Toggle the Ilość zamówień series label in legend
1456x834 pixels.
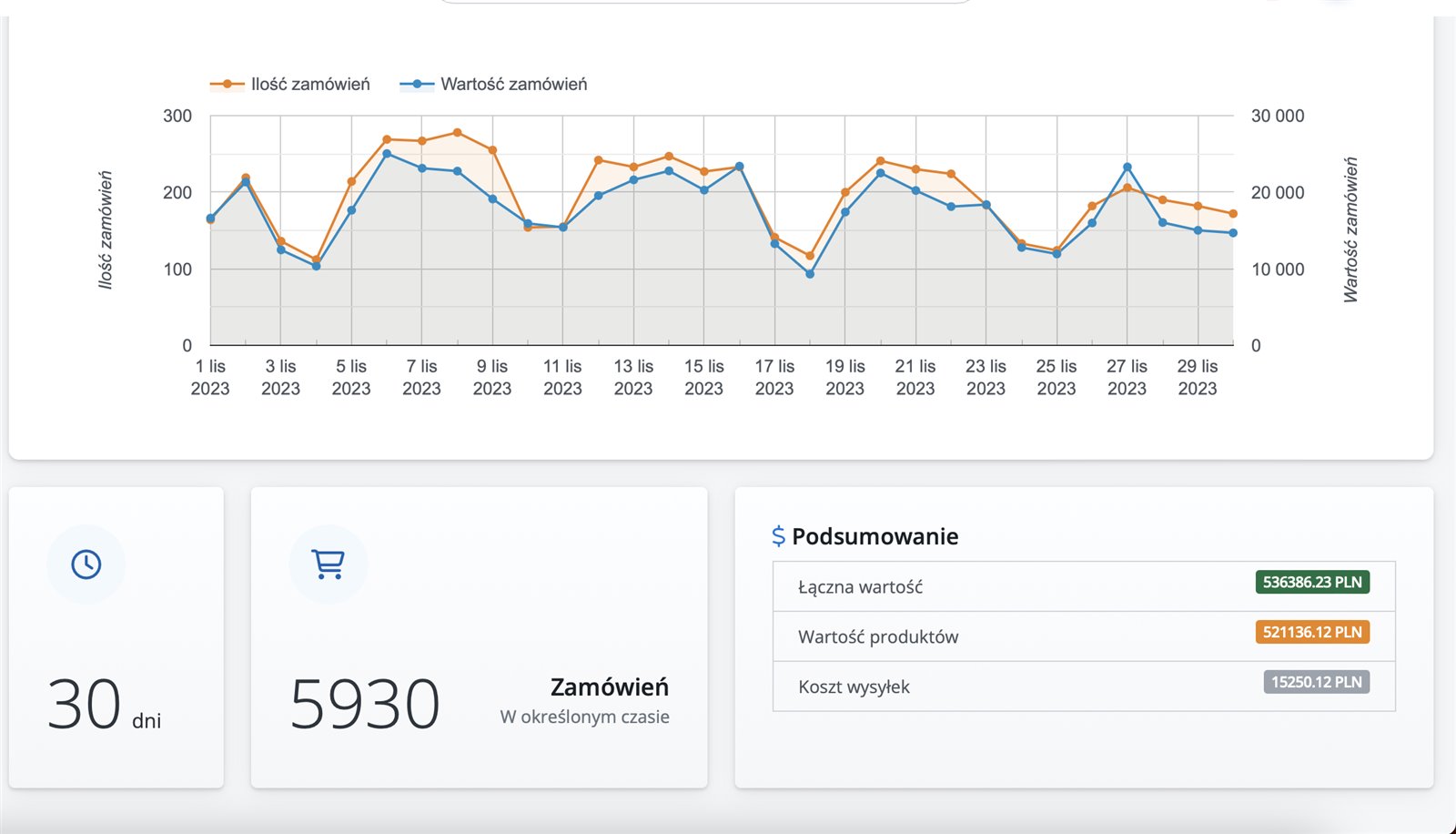(310, 85)
